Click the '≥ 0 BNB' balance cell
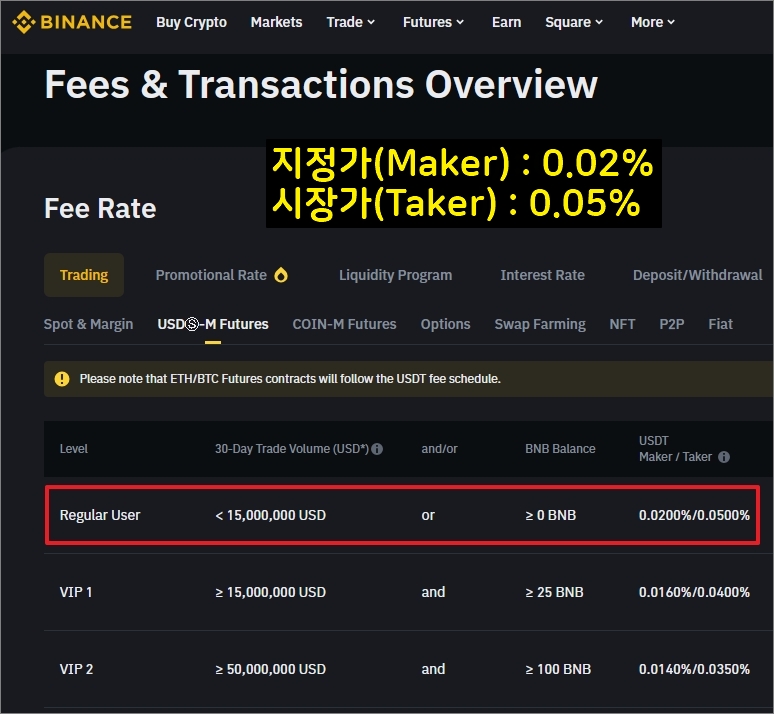774x714 pixels. click(x=550, y=515)
